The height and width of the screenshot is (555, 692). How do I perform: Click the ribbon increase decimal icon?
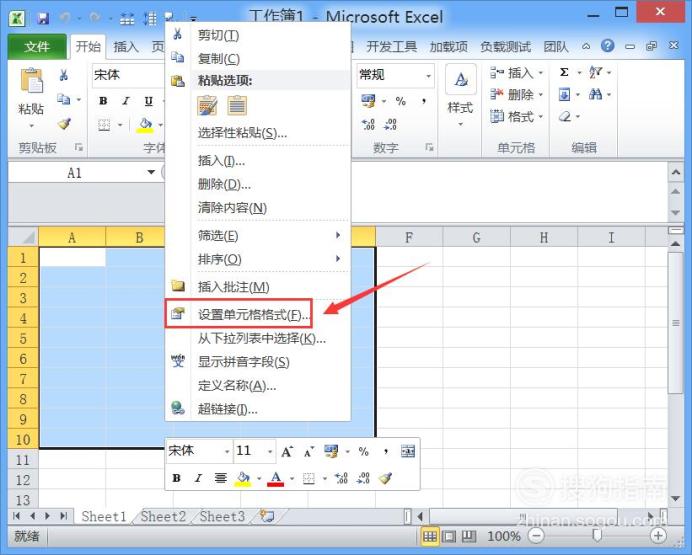coord(369,125)
